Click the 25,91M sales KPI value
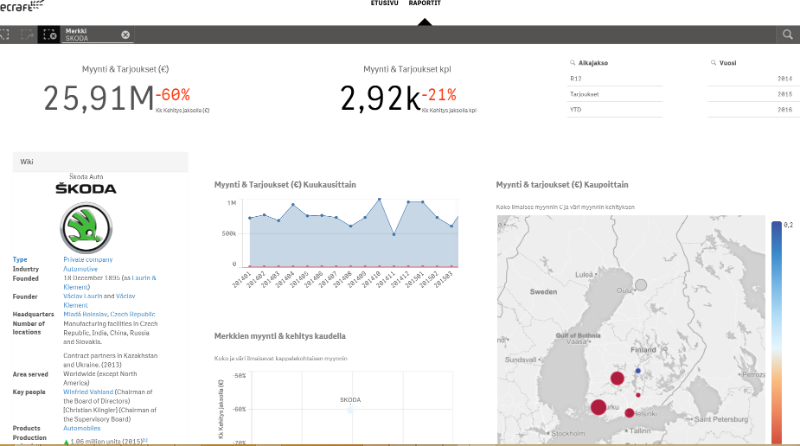 point(98,98)
